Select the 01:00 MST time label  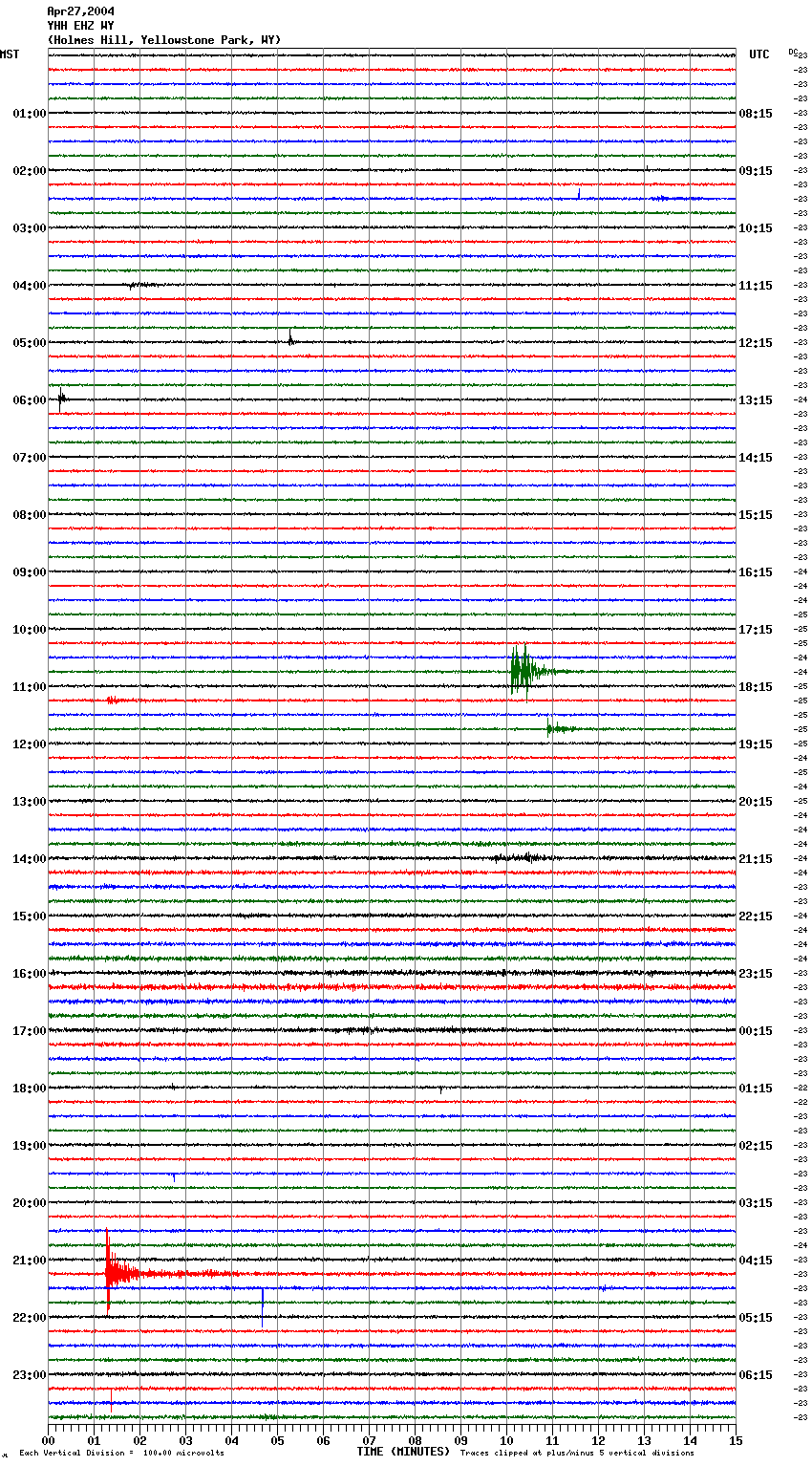30,114
